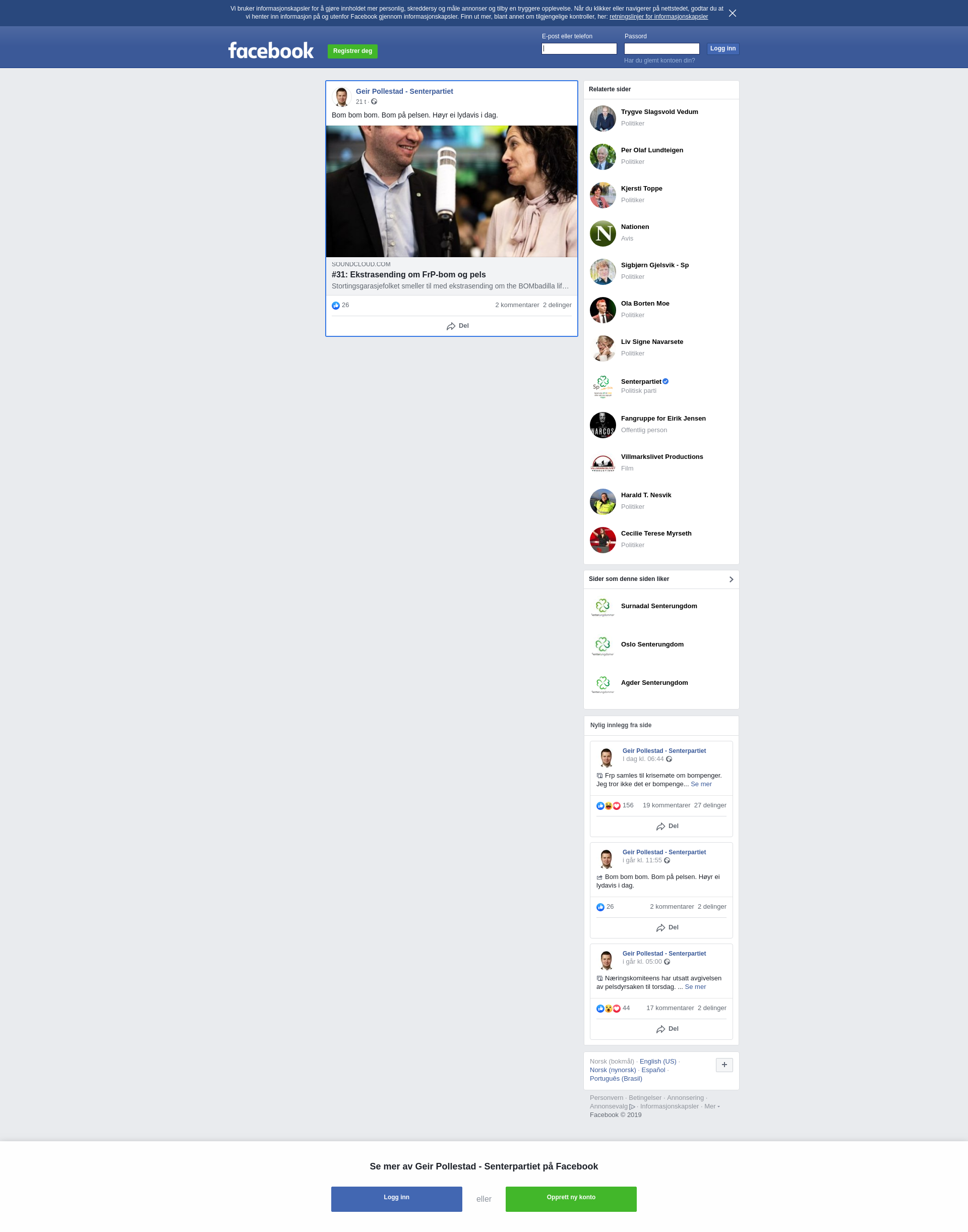
Task: Open Har du glemt kontoen din link
Action: 659,61
